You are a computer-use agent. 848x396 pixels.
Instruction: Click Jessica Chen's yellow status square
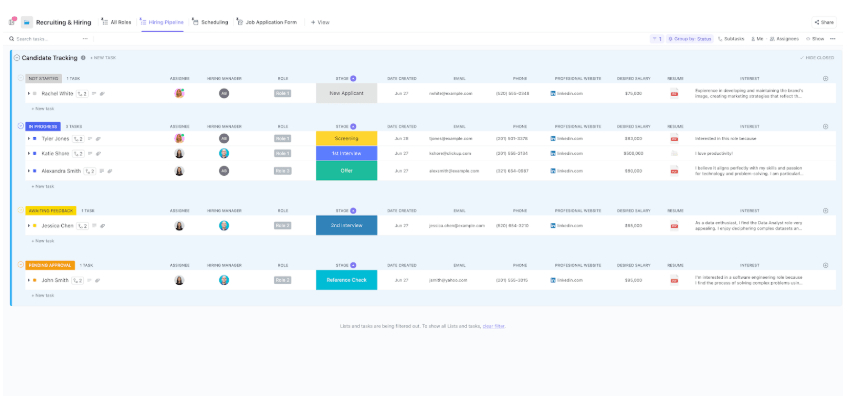coord(35,226)
